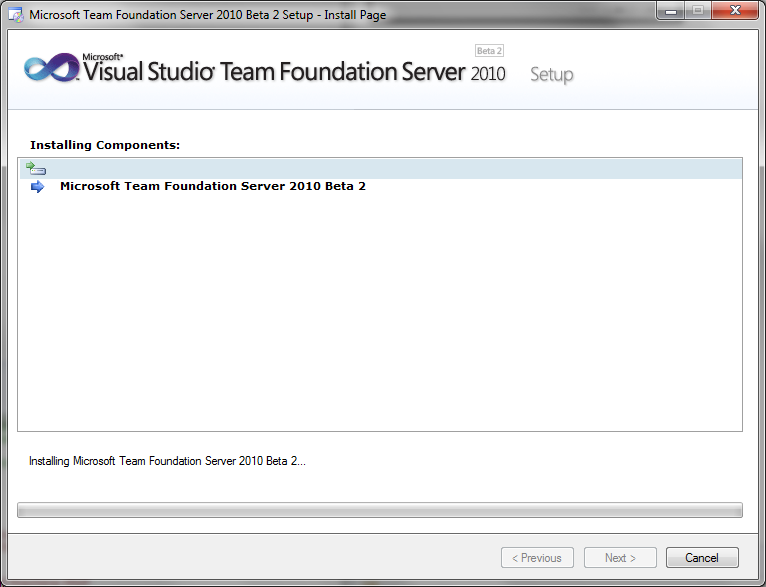Image resolution: width=766 pixels, height=587 pixels.
Task: Click the disabled Previous button
Action: click(x=537, y=557)
